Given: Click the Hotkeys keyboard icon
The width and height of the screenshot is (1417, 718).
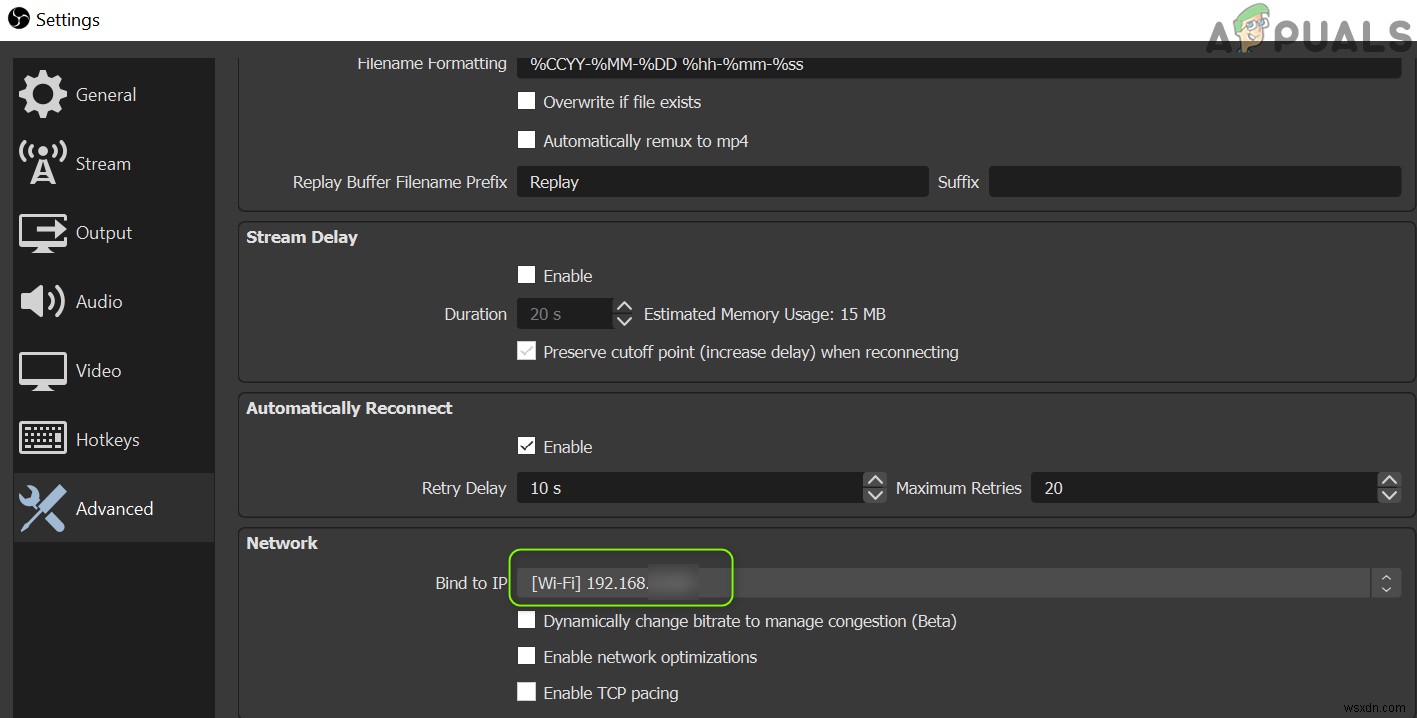Looking at the screenshot, I should 42,438.
